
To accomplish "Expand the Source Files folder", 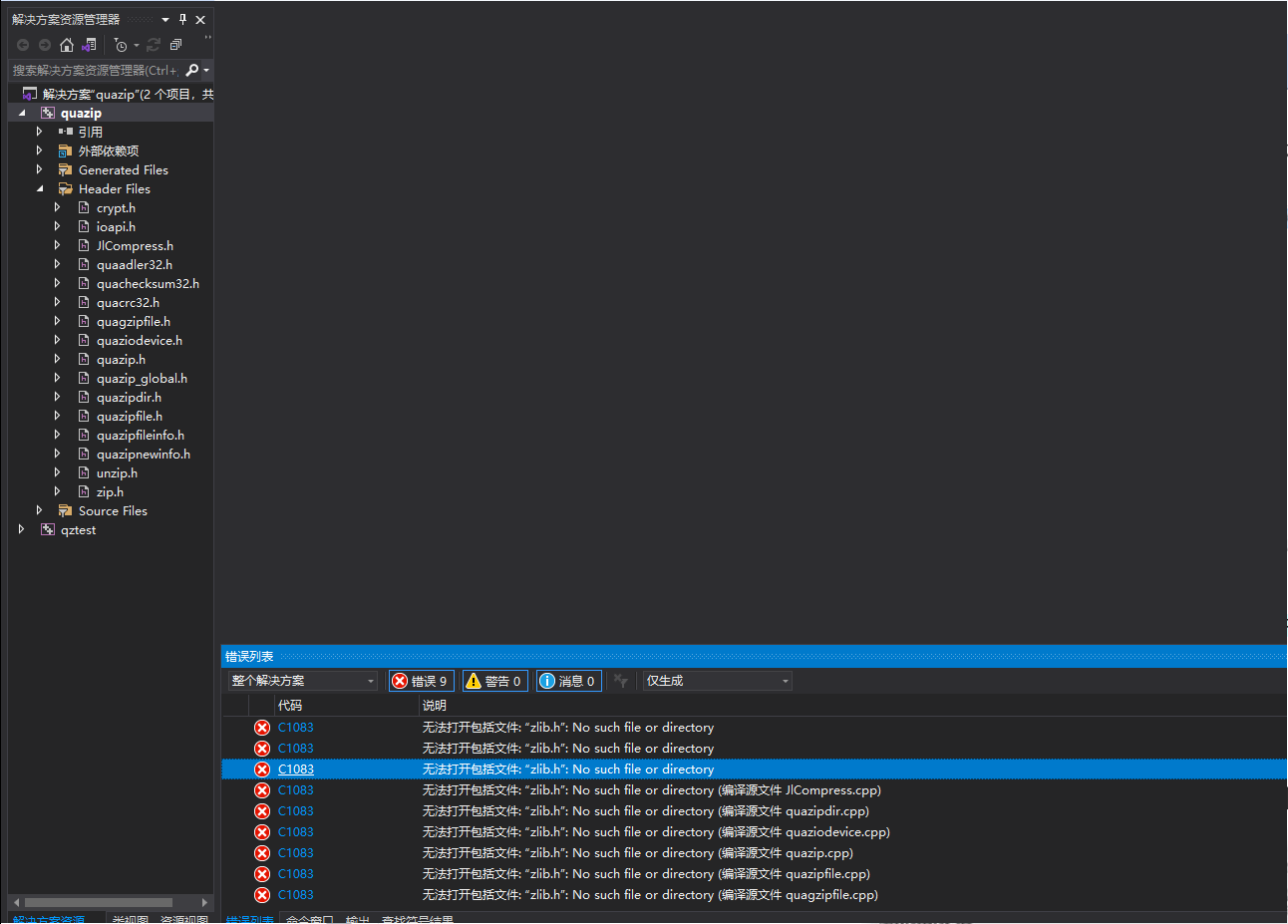I will click(x=39, y=510).
